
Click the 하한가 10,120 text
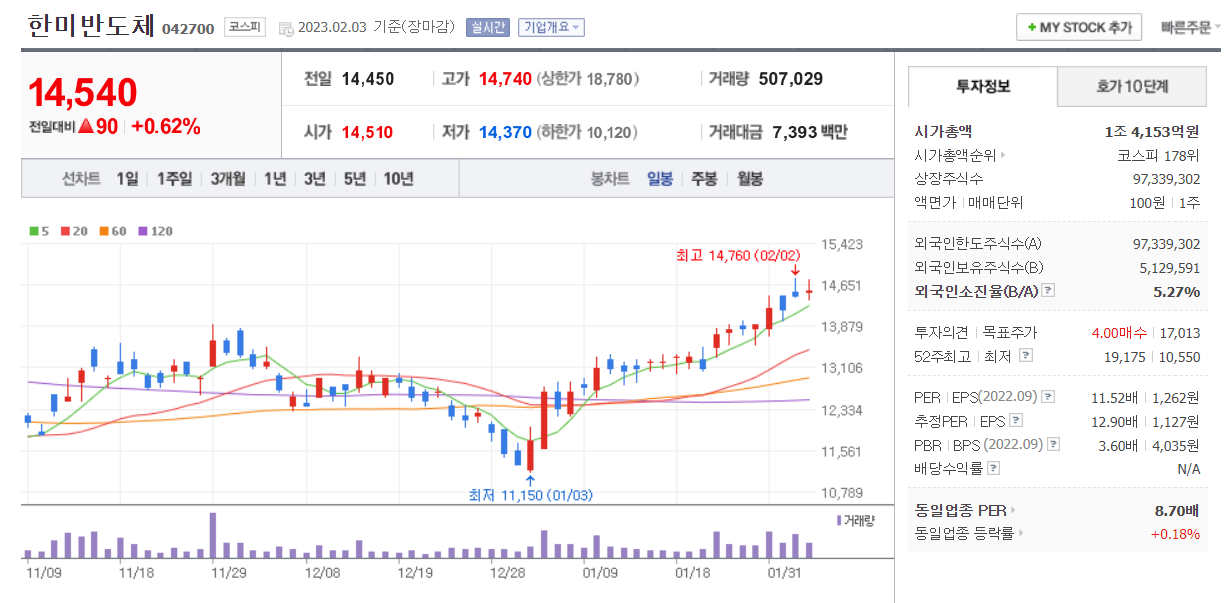click(x=588, y=132)
